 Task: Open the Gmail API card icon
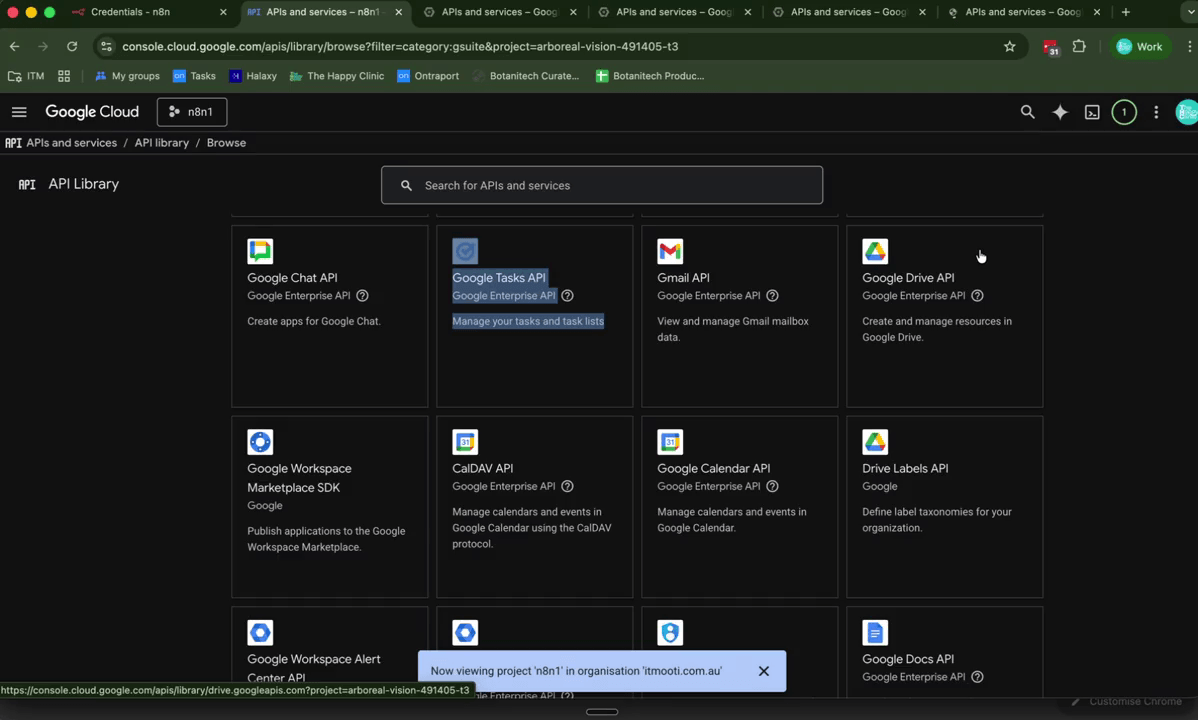[x=669, y=251]
